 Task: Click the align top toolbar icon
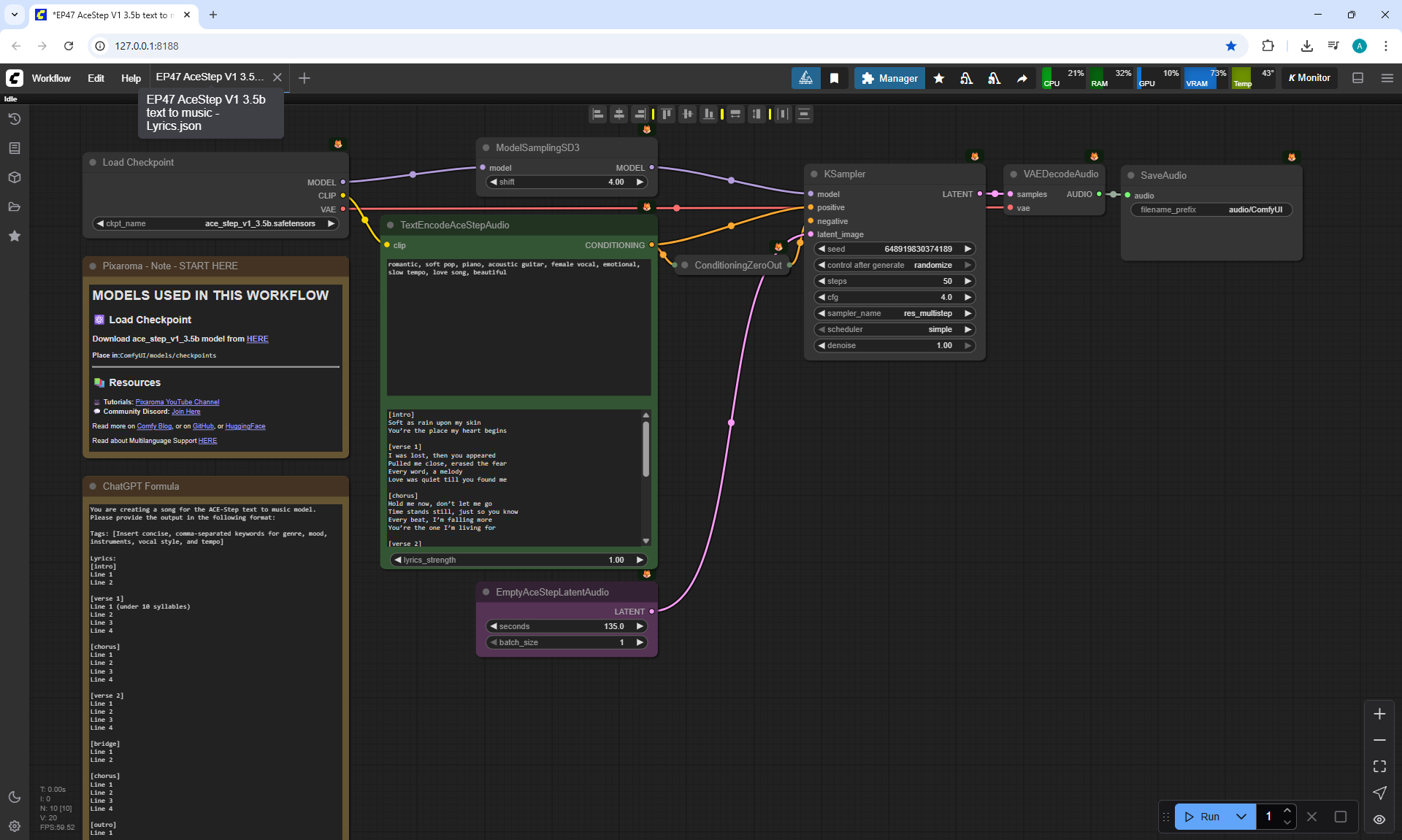(666, 114)
